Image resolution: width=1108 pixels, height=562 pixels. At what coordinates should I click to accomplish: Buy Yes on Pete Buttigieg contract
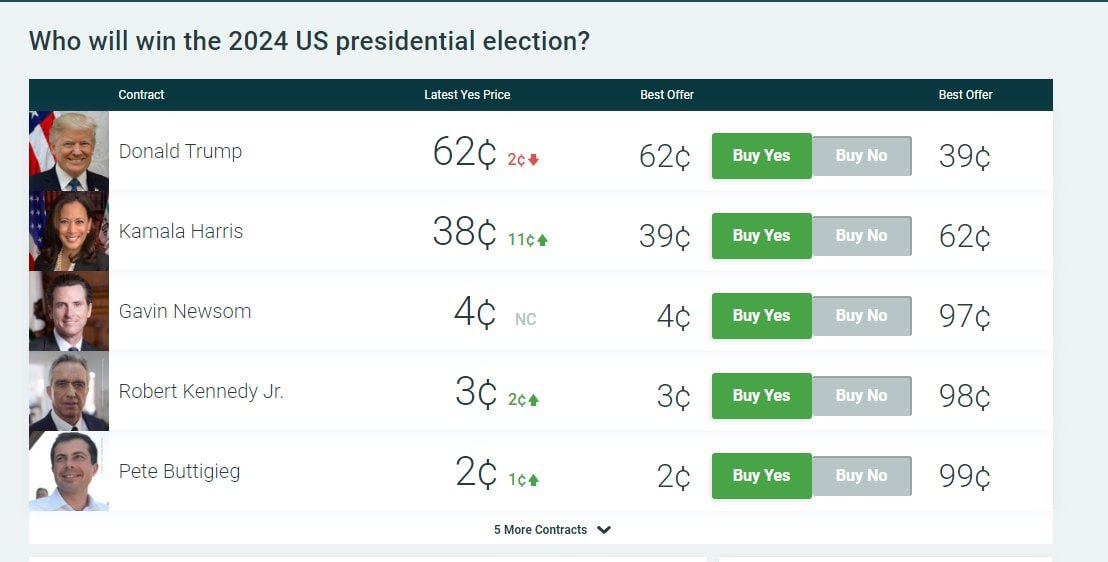pos(761,476)
